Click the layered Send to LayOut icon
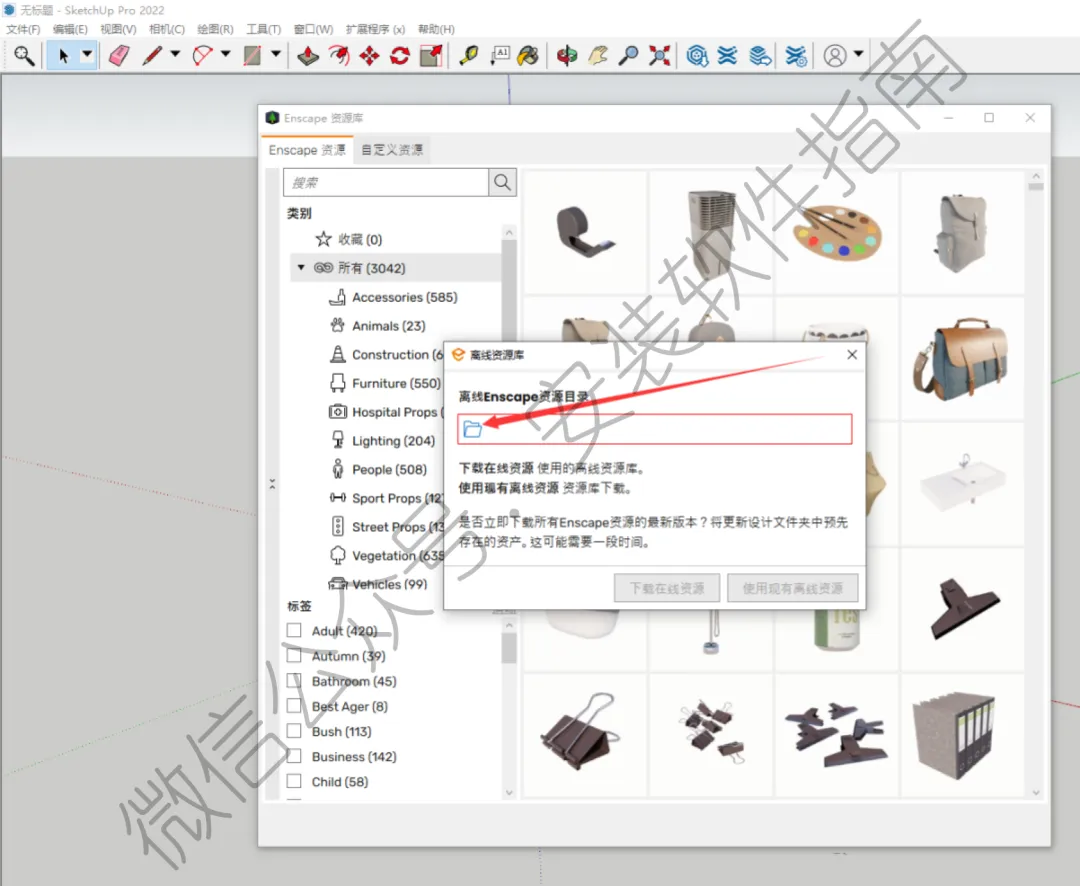The height and width of the screenshot is (886, 1080). [x=760, y=56]
